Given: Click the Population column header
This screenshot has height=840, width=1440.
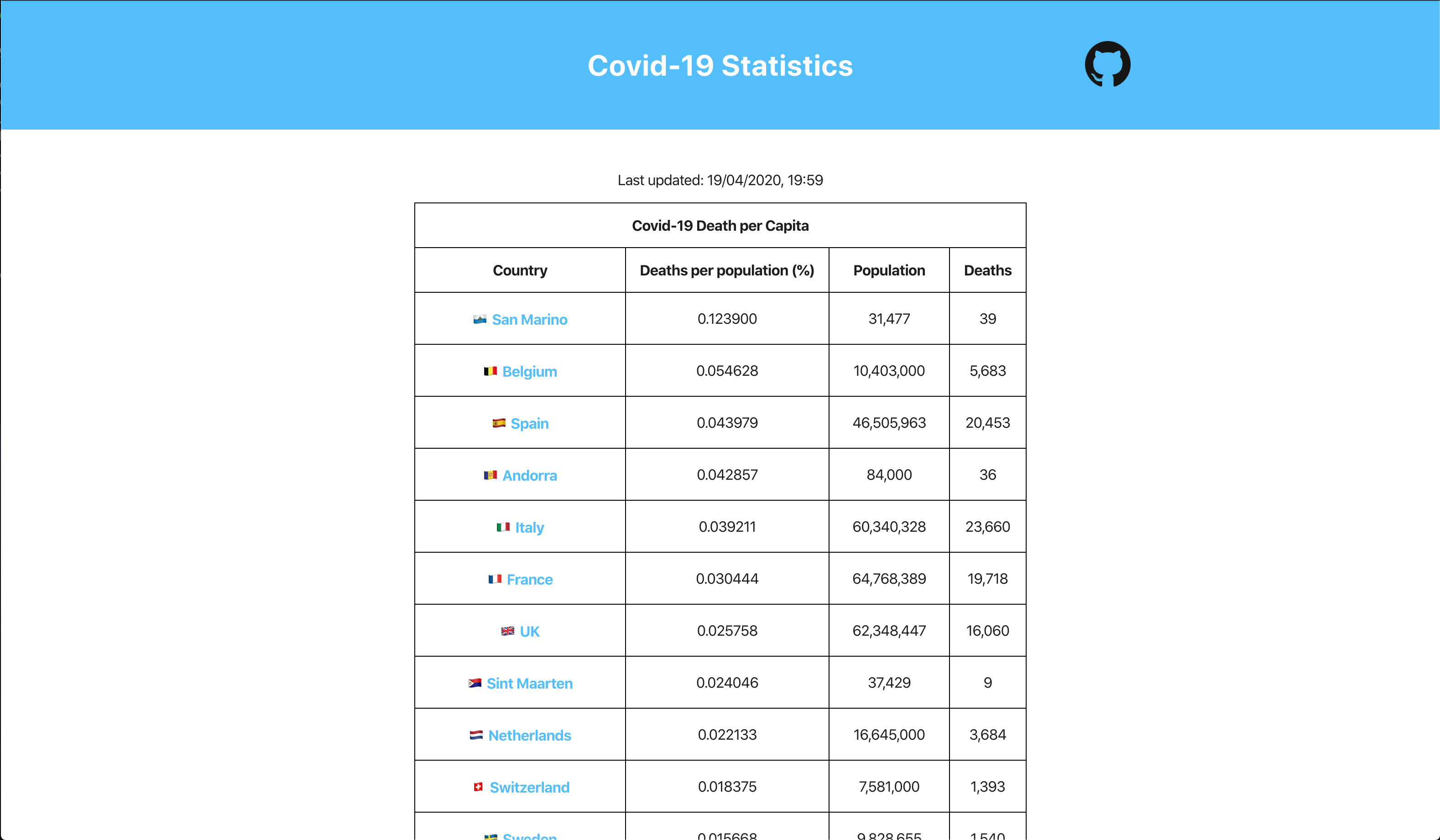Looking at the screenshot, I should coord(888,270).
